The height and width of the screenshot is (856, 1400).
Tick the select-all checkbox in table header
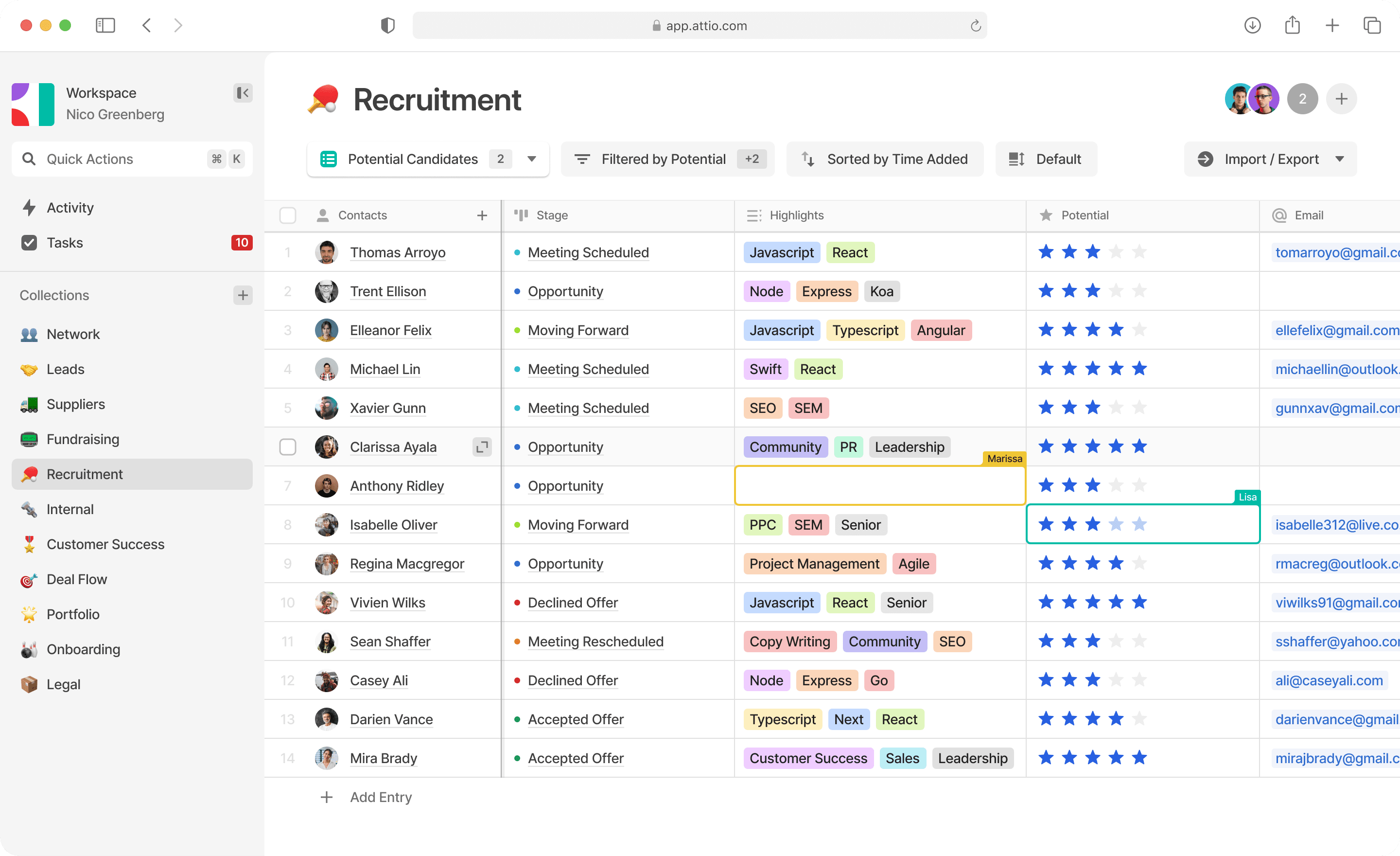[x=287, y=215]
